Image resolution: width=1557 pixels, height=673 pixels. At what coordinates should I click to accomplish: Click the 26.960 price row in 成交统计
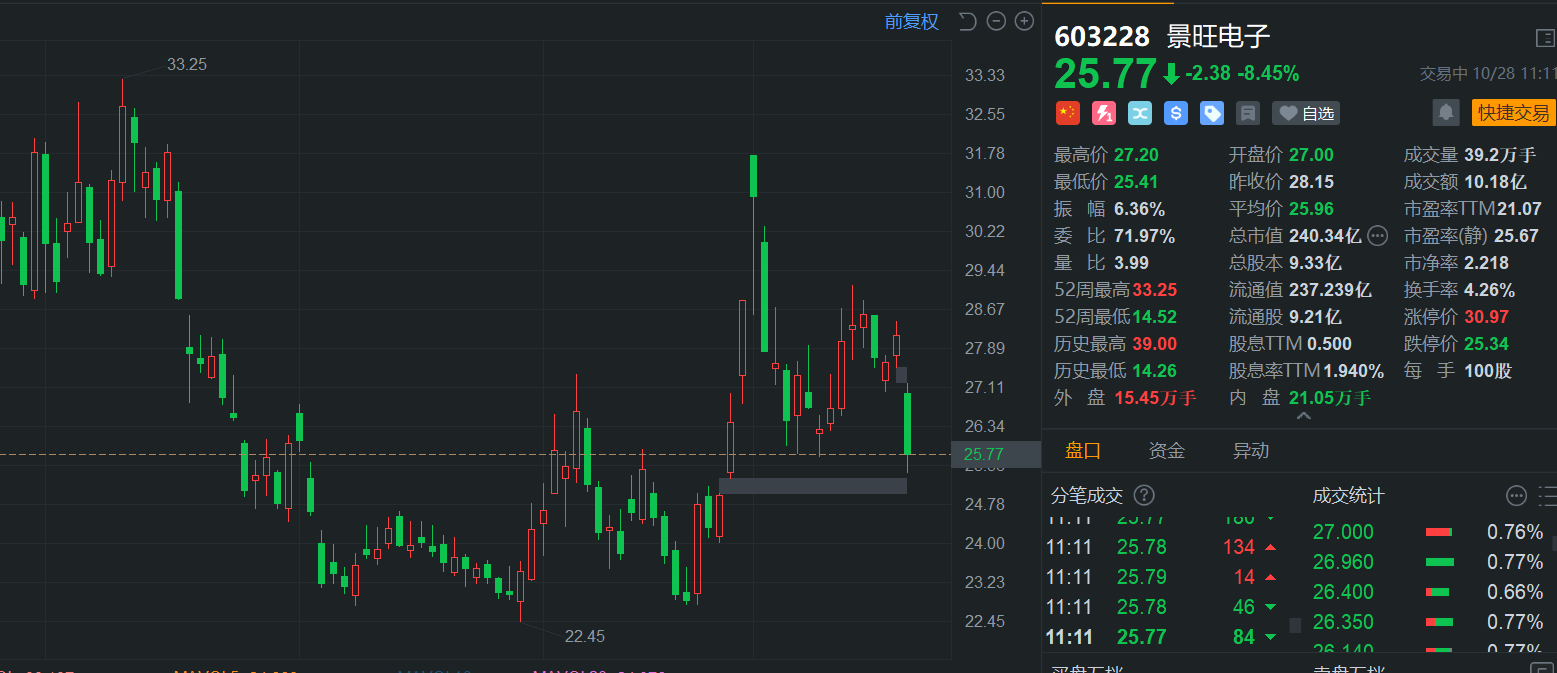click(x=1428, y=562)
